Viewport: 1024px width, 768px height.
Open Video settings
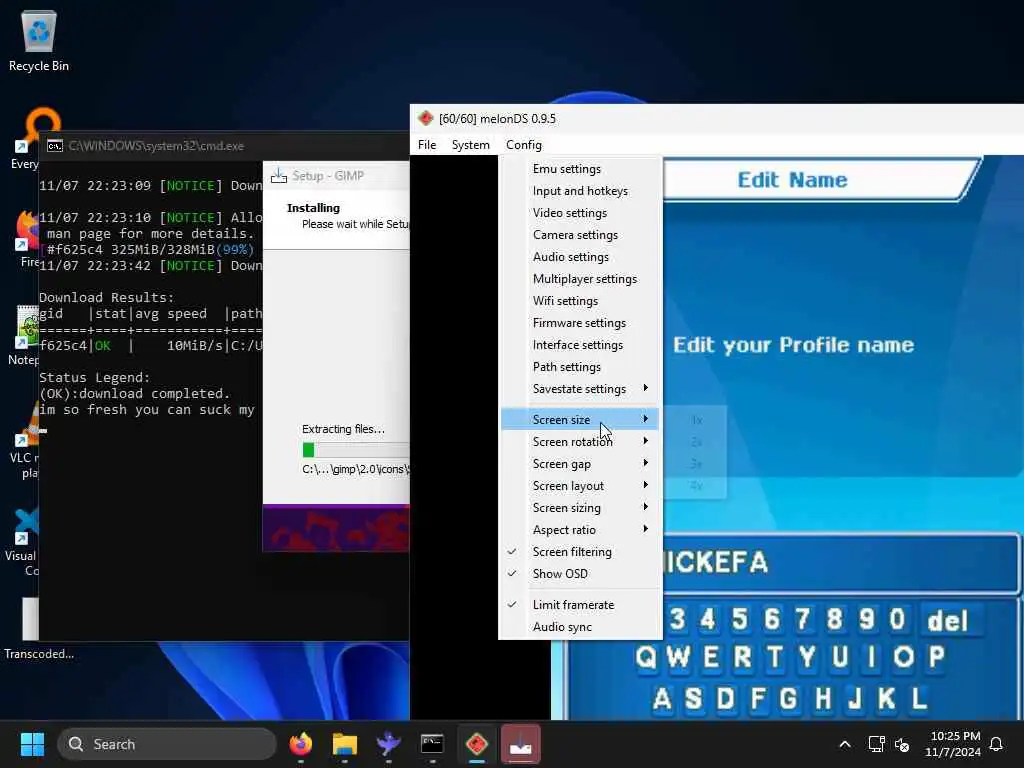click(580, 213)
